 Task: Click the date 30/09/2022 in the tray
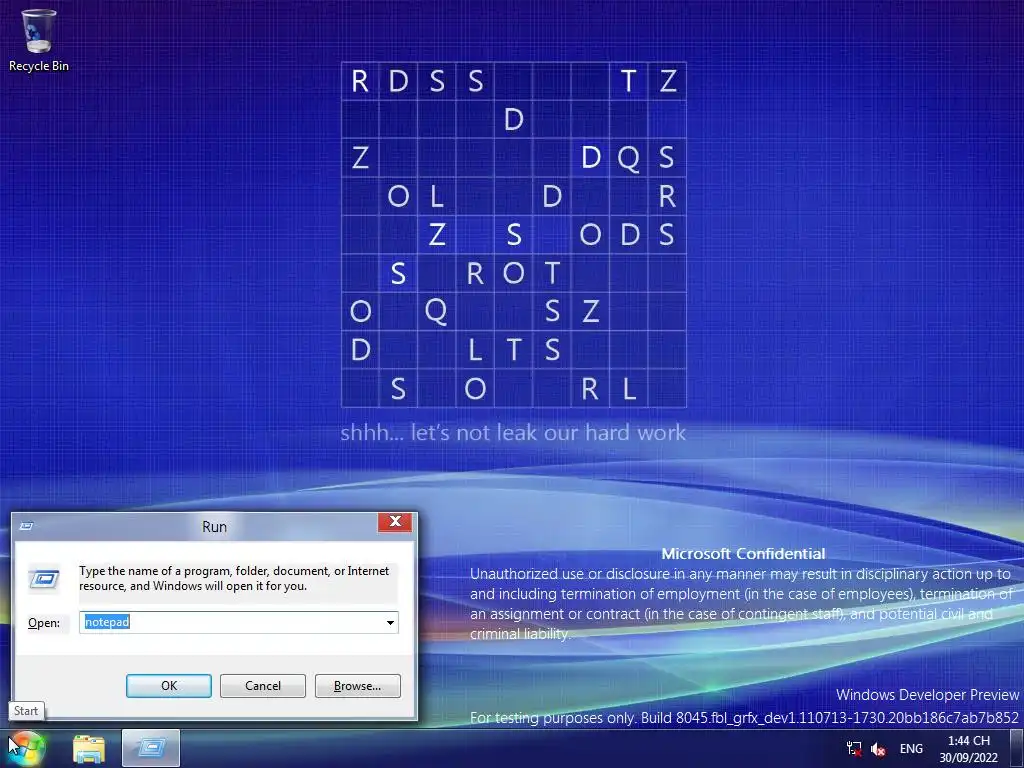(x=968, y=758)
